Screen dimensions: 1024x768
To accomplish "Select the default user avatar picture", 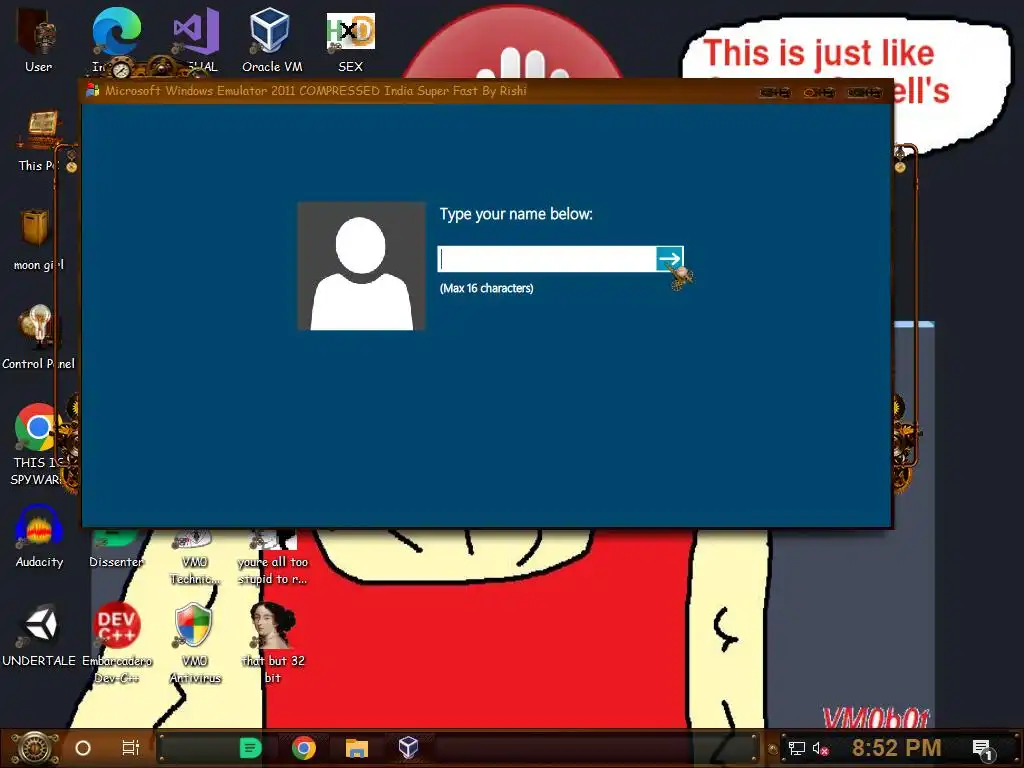I will coord(361,266).
